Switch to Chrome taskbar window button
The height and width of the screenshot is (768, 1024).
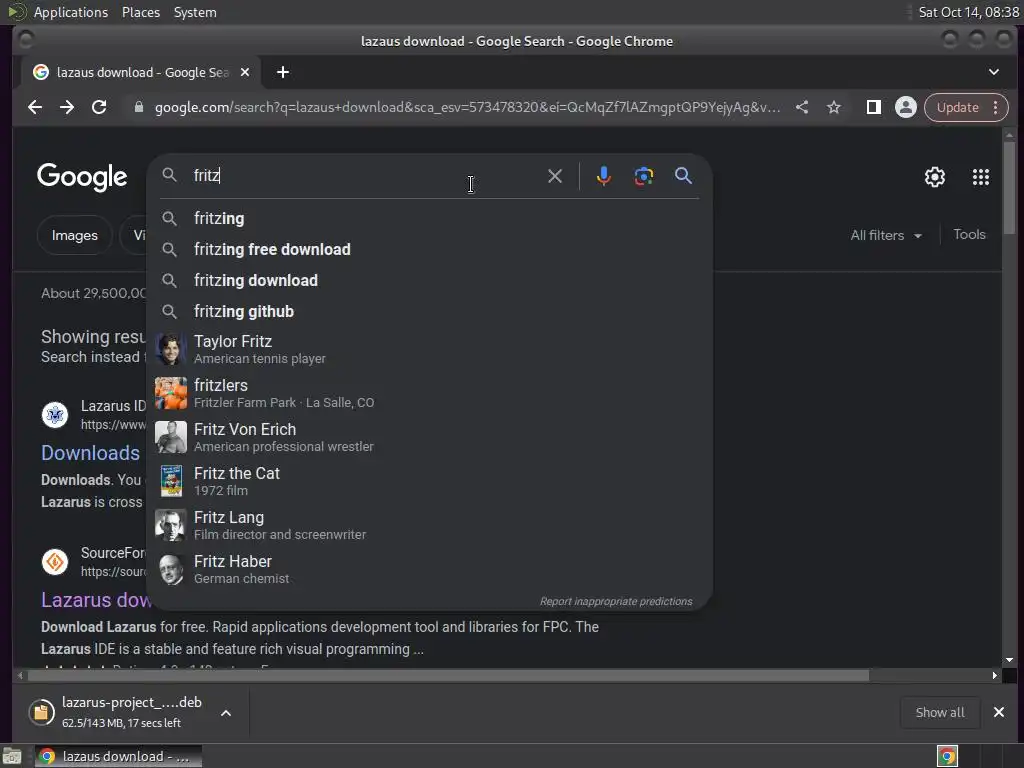(x=118, y=756)
